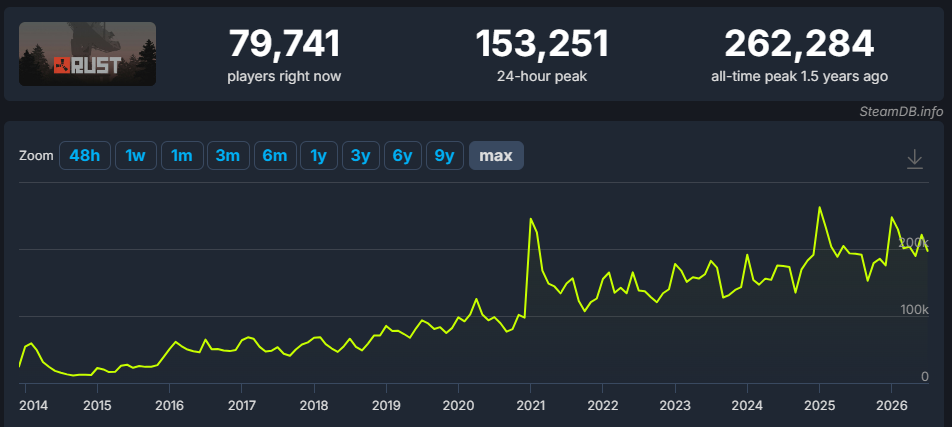The width and height of the screenshot is (952, 427).
Task: Click the 79,741 players right now figure
Action: tap(284, 45)
